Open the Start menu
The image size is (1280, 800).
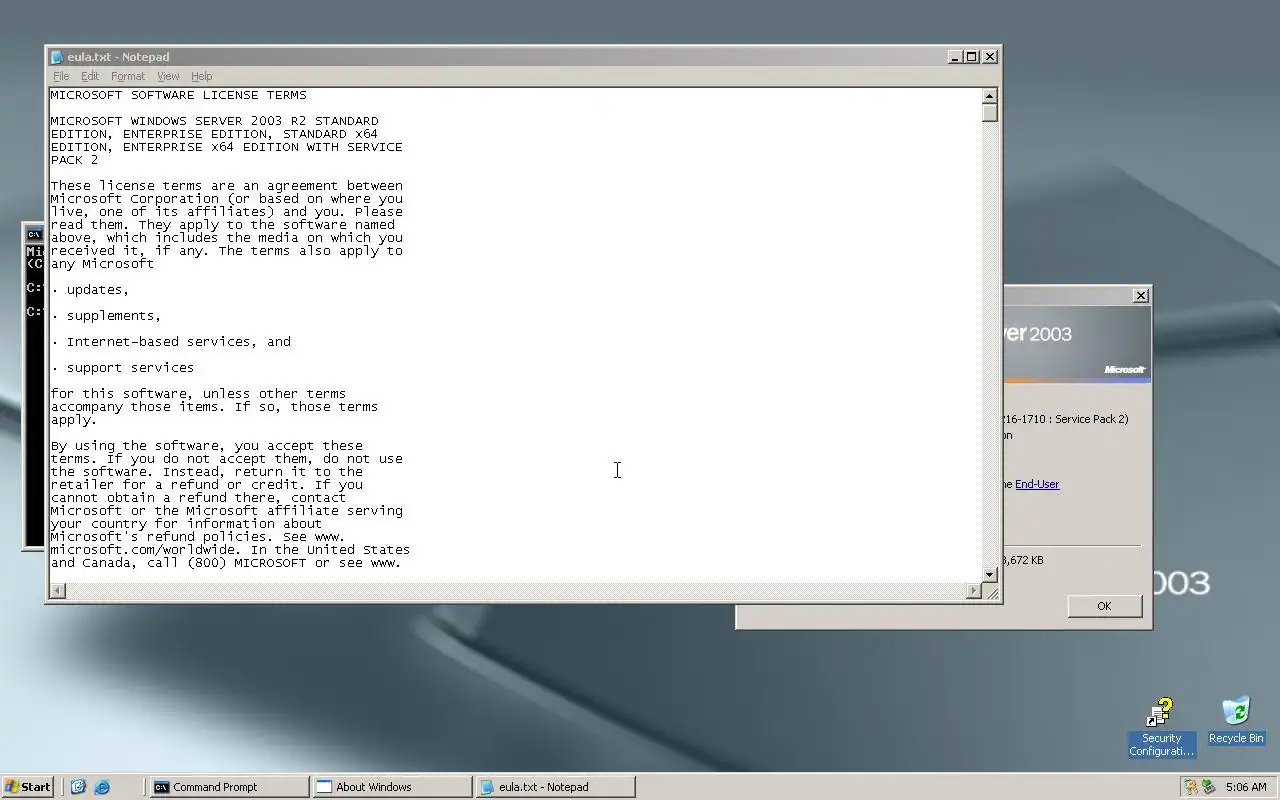pos(28,787)
